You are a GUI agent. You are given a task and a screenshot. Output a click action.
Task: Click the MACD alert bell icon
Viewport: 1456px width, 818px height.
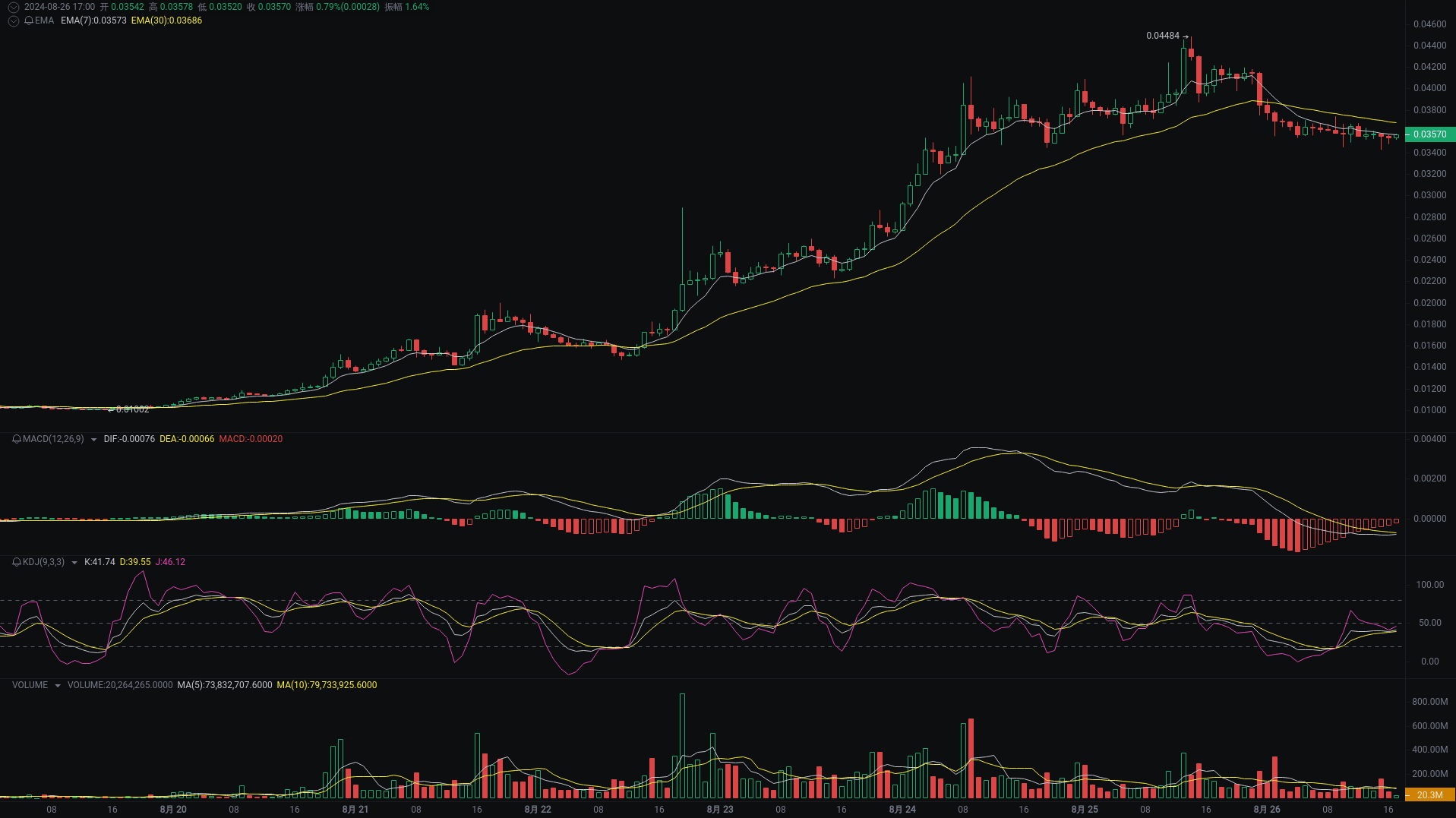[15, 439]
